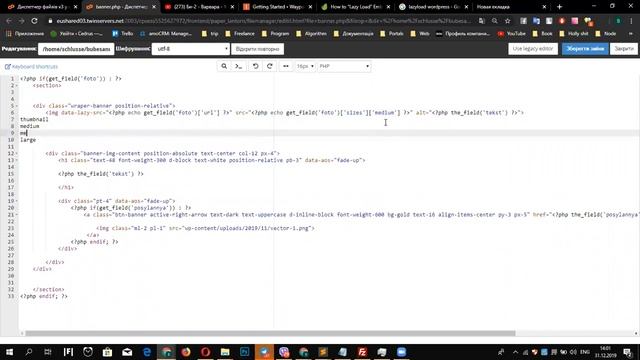Save the file with blue button
640x360 pixels.
pyautogui.click(x=585, y=49)
